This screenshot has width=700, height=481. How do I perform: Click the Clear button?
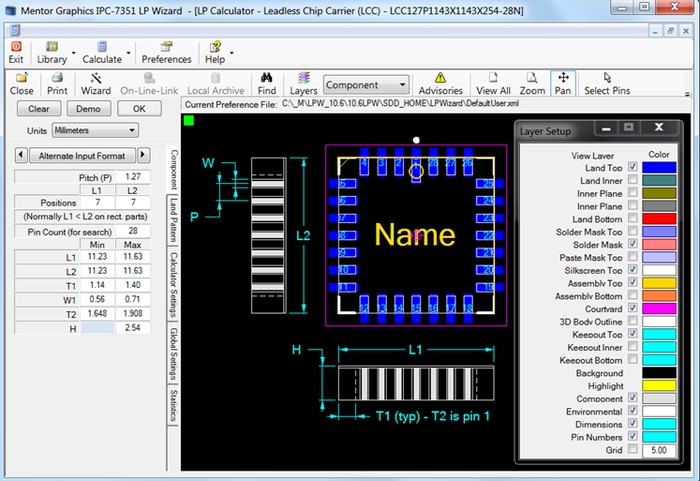(x=39, y=109)
